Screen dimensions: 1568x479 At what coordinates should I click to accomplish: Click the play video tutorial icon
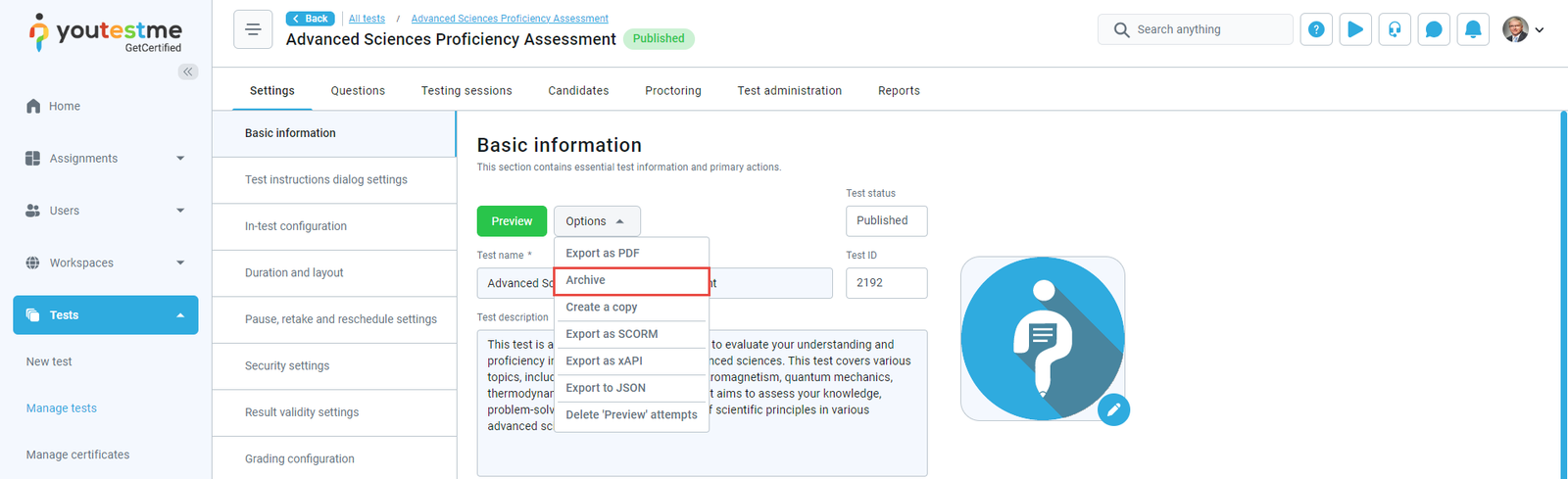tap(1355, 29)
